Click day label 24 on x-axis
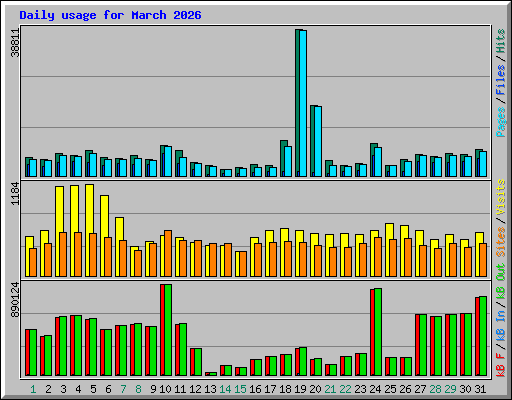Screen dimensions: 512x400 (x=375, y=389)
